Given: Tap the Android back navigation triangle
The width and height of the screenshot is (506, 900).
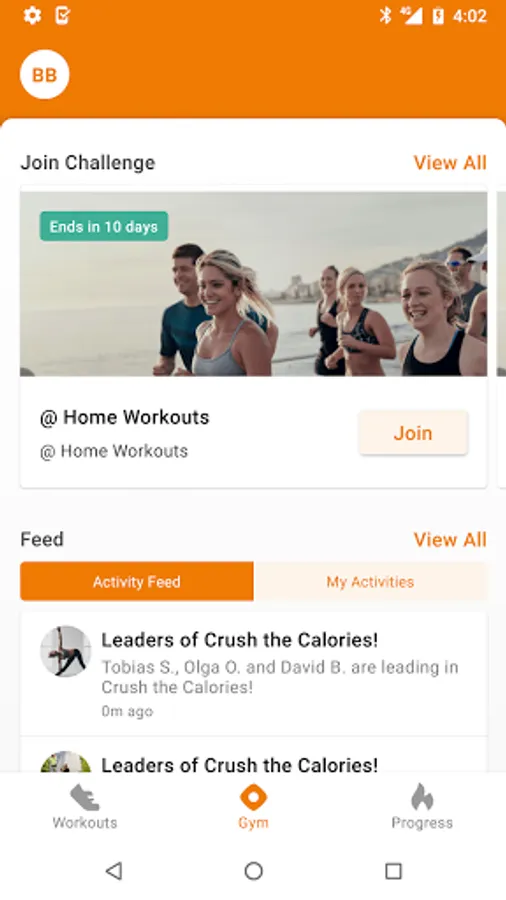Looking at the screenshot, I should [114, 871].
